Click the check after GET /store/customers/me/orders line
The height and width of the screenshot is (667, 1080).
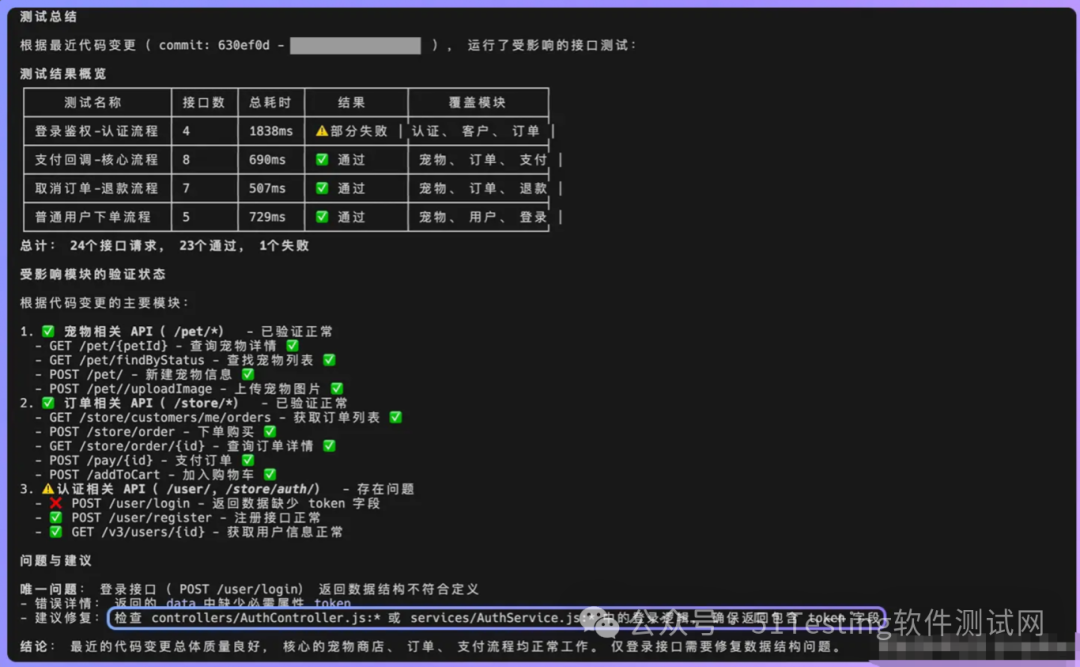[395, 417]
